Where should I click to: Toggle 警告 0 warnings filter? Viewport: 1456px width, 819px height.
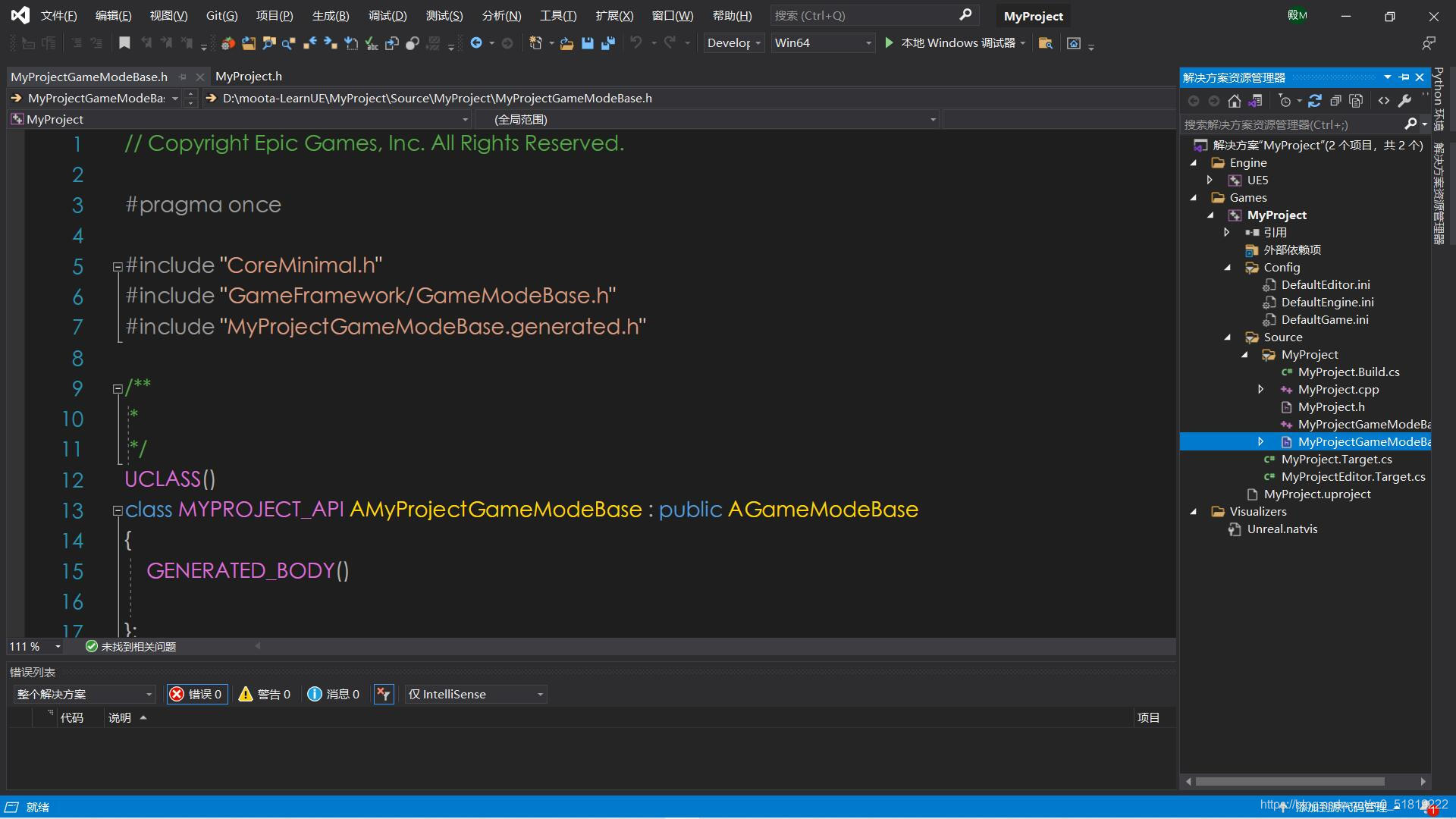tap(265, 694)
